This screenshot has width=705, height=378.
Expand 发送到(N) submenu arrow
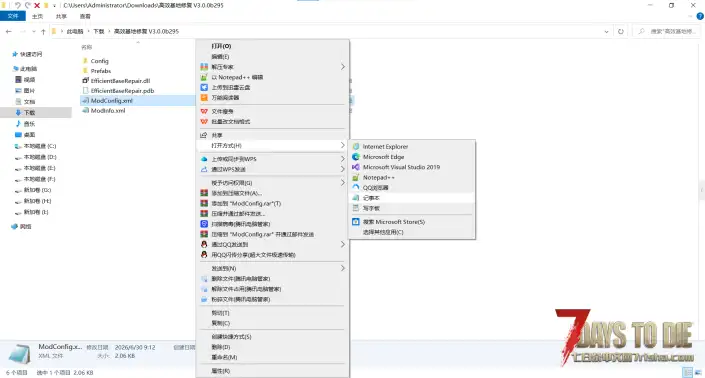coord(343,268)
